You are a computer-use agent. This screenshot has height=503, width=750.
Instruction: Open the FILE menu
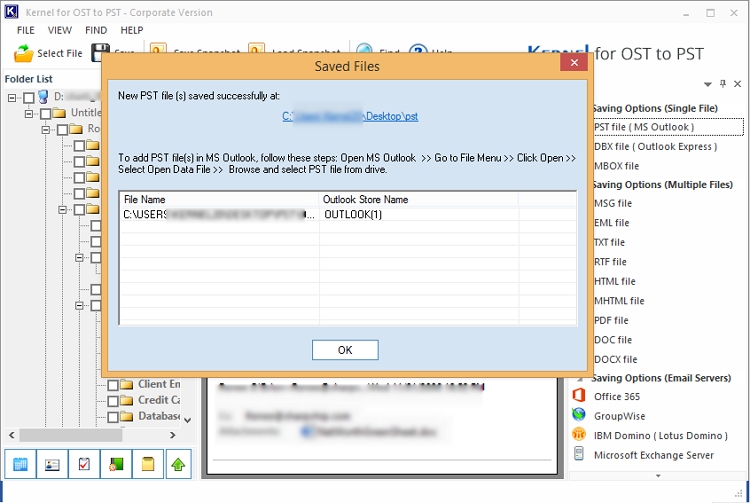[x=25, y=30]
